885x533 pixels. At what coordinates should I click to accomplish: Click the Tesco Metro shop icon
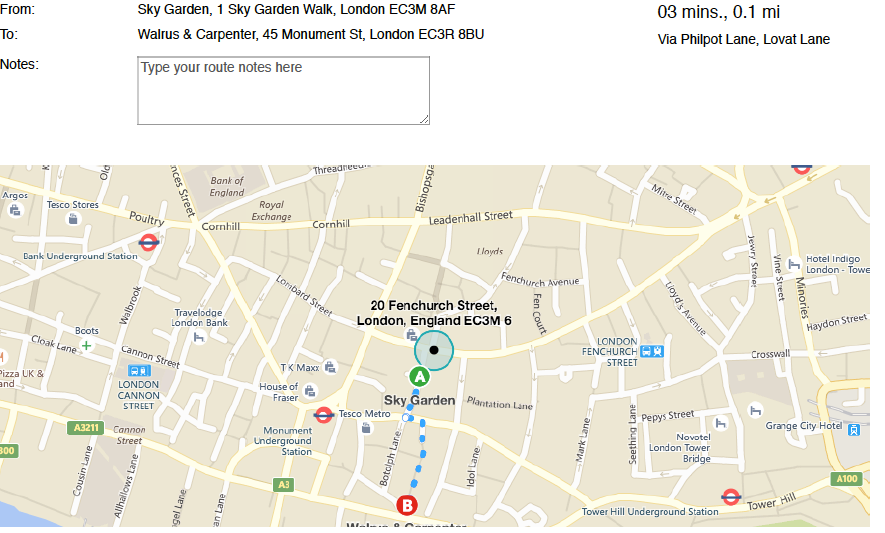pyautogui.click(x=366, y=429)
